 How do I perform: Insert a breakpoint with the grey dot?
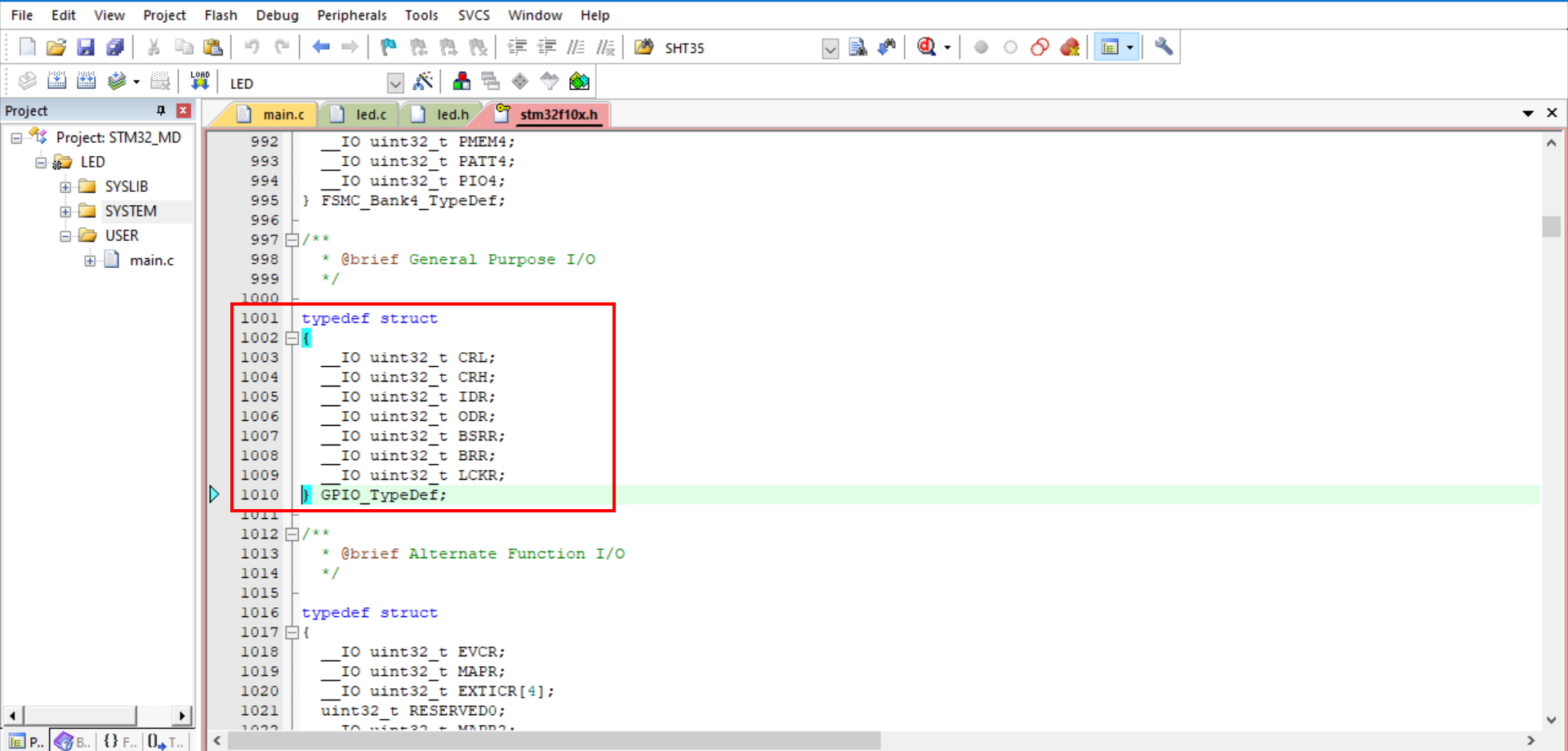981,47
